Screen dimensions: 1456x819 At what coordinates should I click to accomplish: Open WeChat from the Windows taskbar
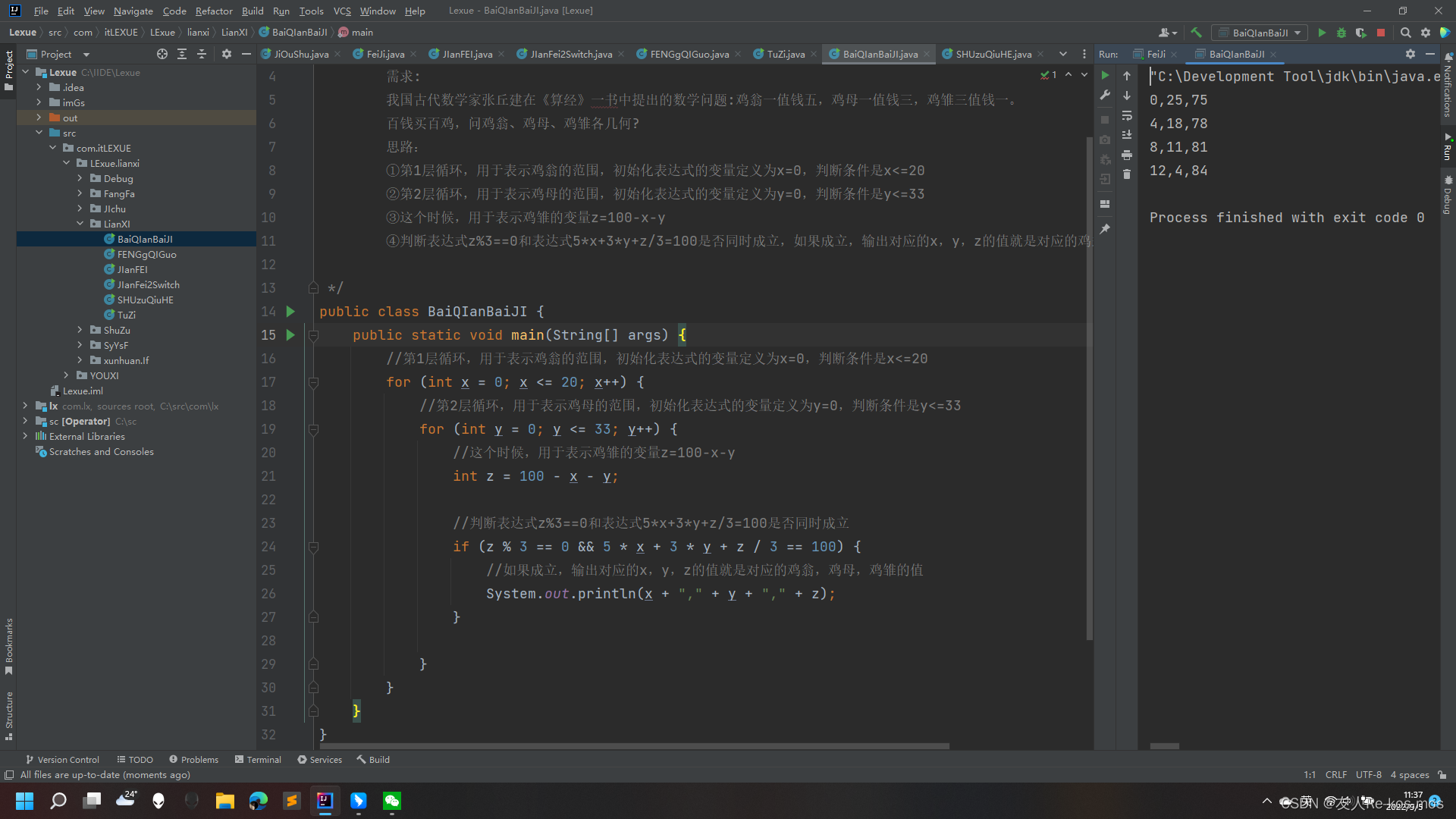392,801
